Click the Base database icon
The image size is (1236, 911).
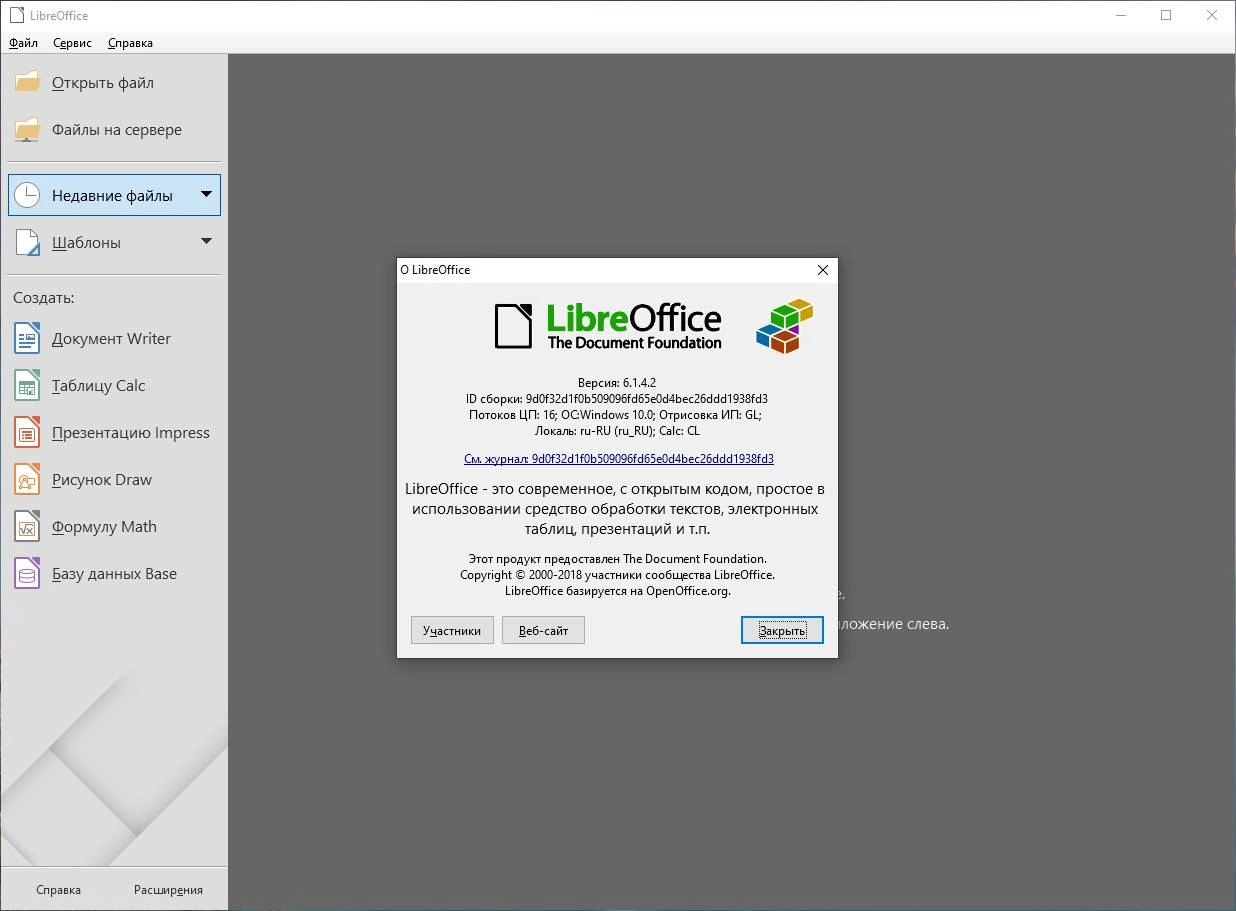click(x=27, y=573)
